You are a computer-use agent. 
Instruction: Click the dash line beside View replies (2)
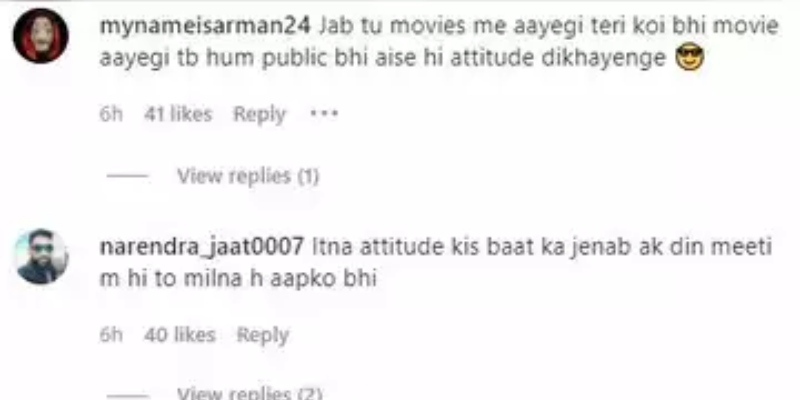point(128,395)
